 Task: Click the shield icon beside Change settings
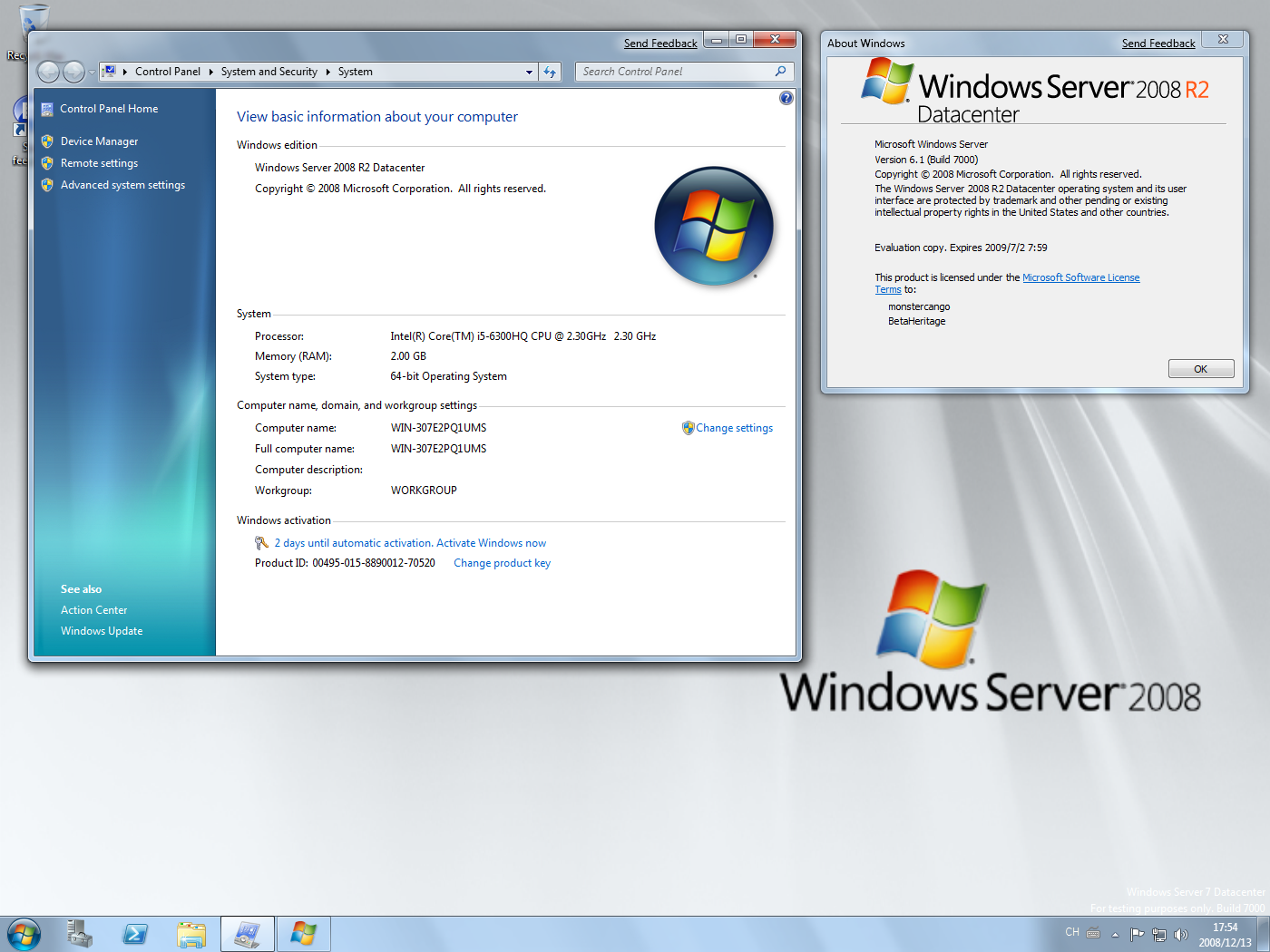(x=688, y=428)
